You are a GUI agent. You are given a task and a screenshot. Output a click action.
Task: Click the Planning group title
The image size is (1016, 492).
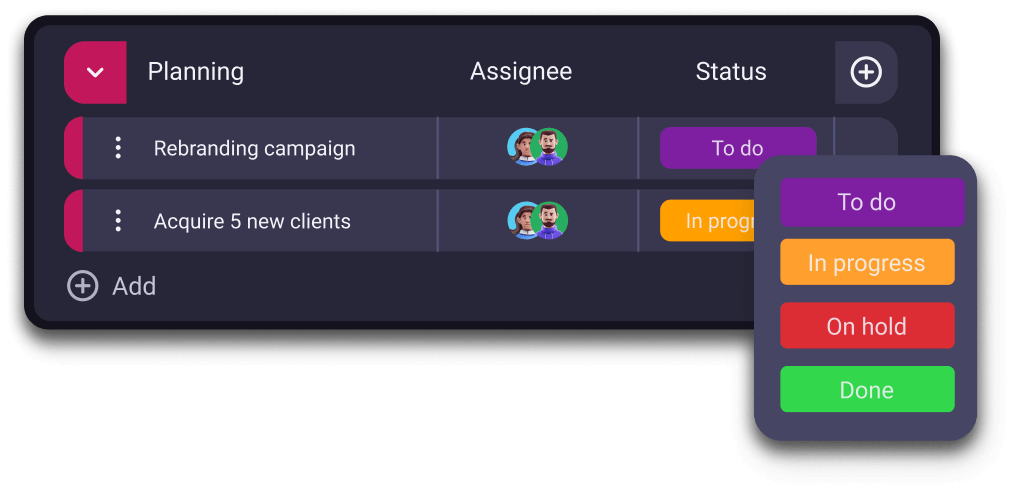196,72
